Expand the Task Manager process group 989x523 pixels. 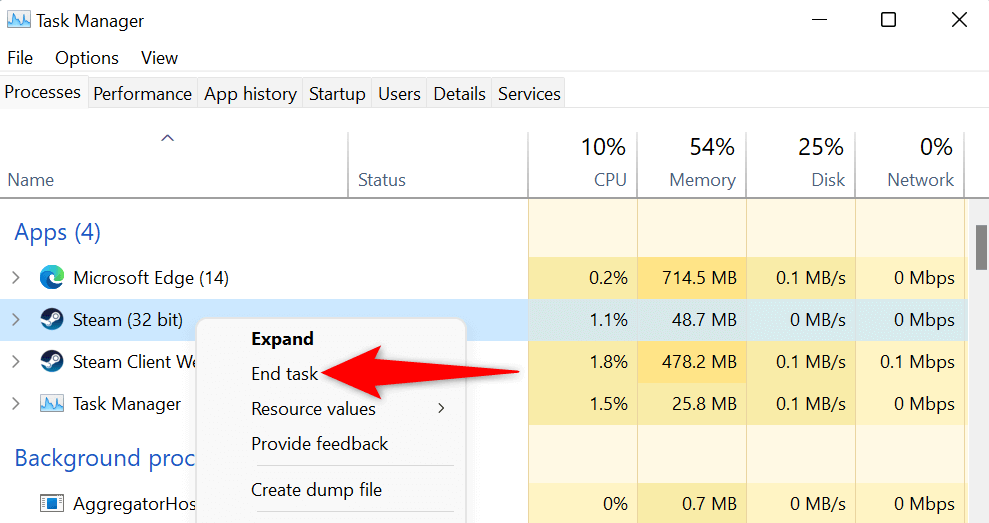pos(15,404)
